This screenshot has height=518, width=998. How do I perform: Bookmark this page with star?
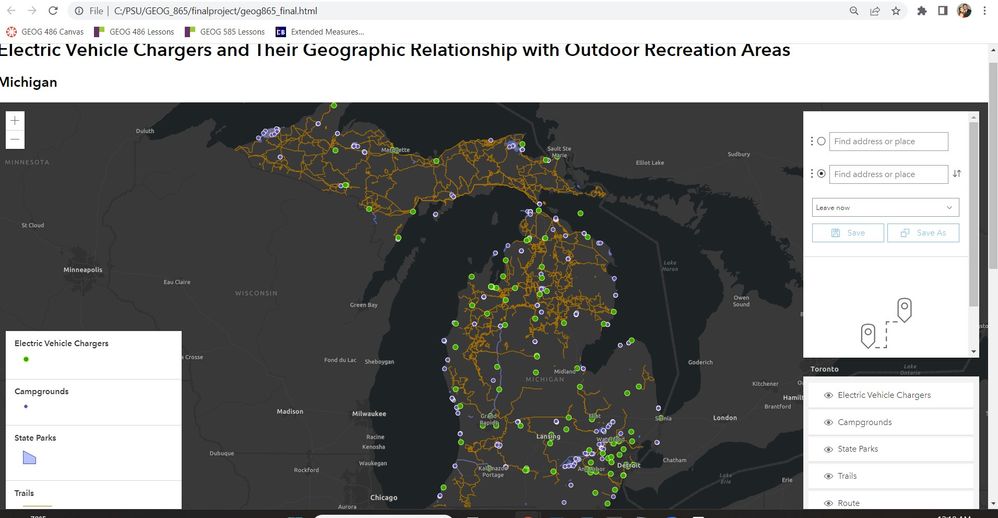point(896,11)
